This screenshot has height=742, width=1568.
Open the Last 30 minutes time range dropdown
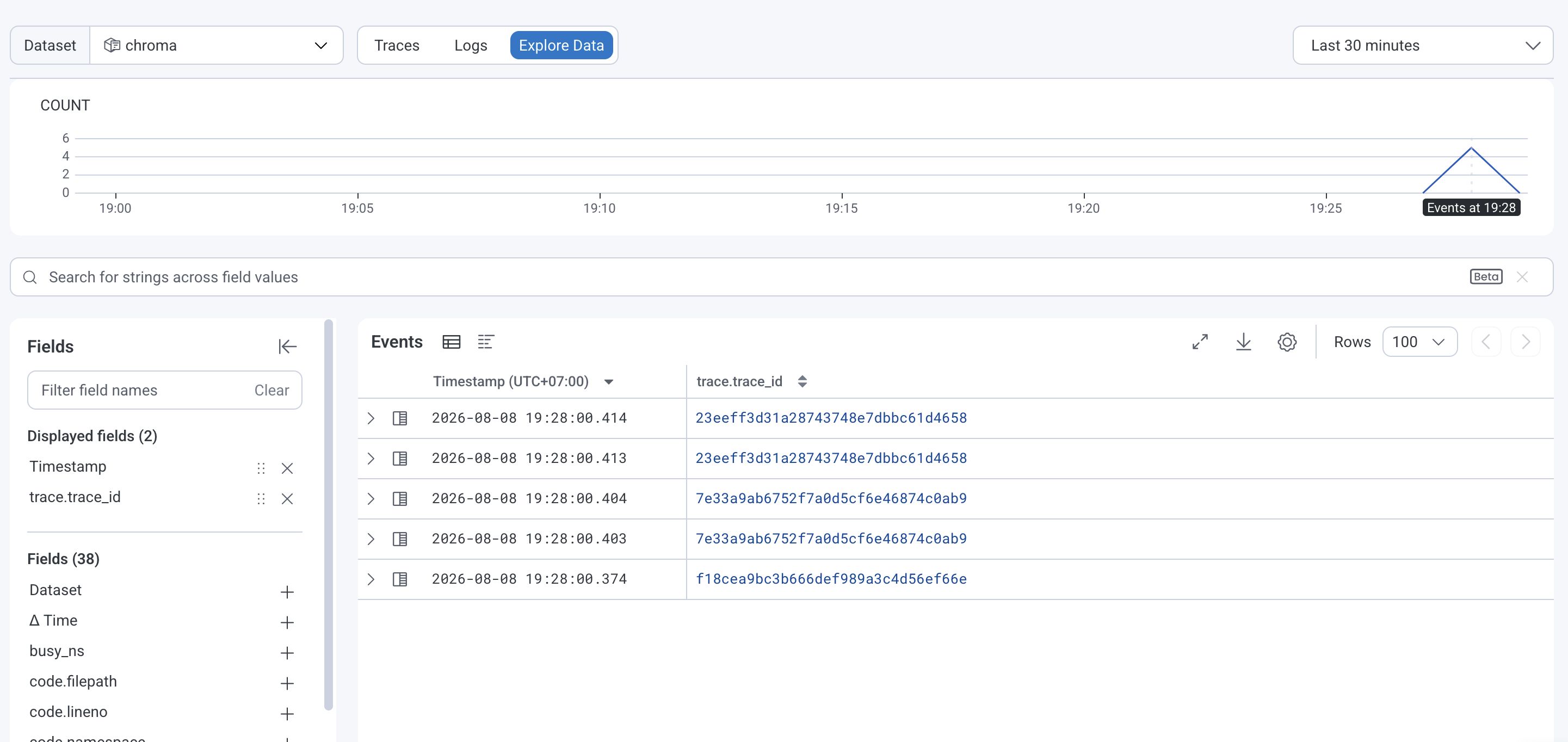pos(1423,45)
